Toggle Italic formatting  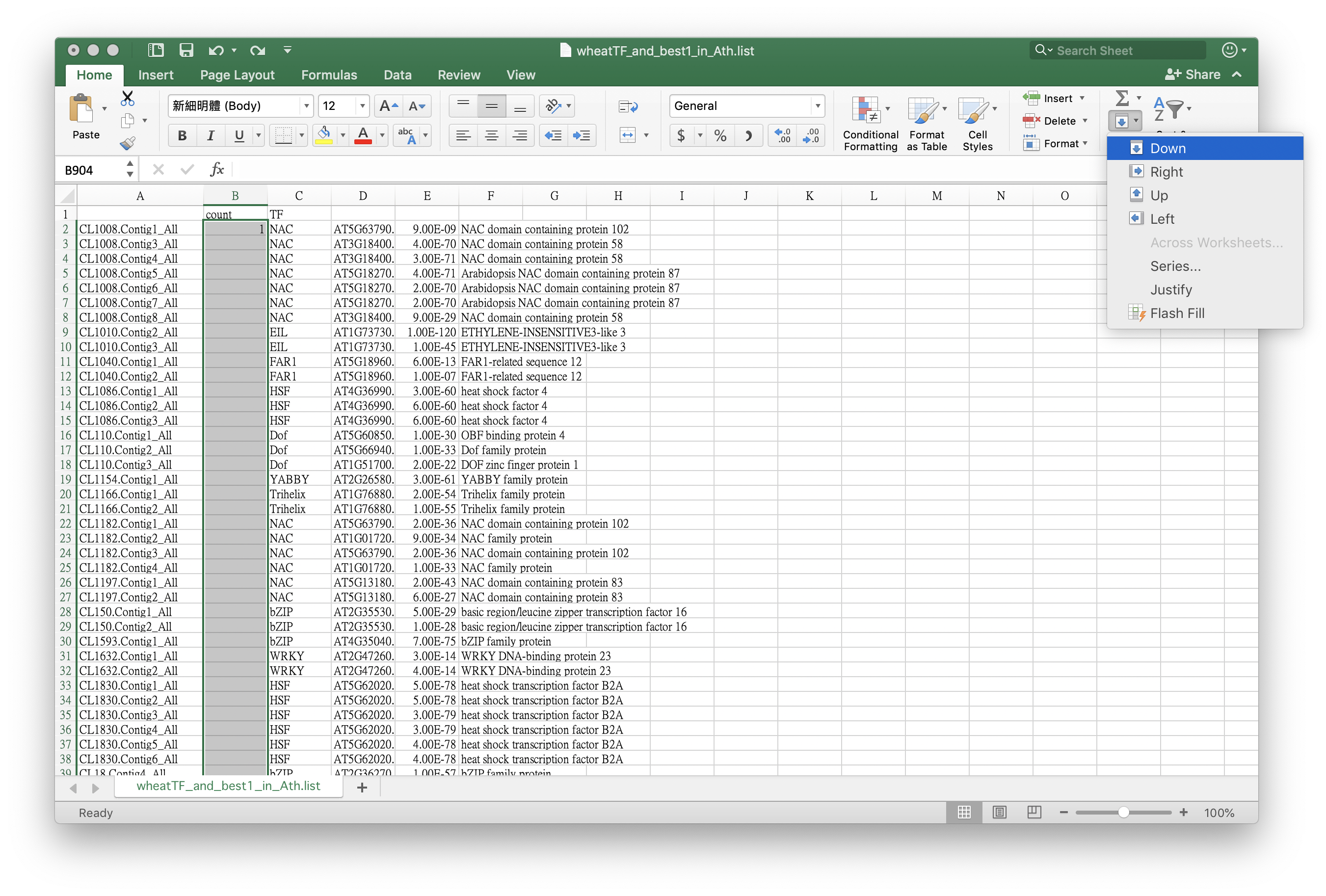coord(211,135)
